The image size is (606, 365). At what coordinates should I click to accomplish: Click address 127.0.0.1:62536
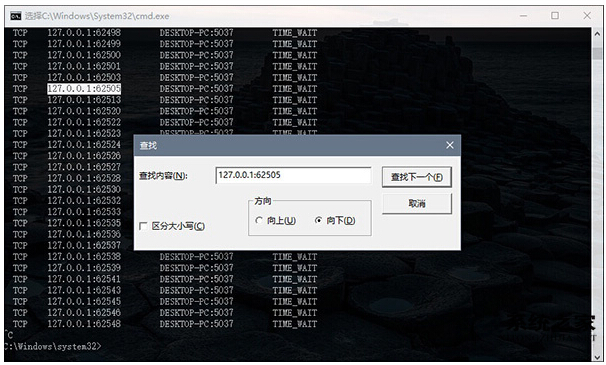pos(84,234)
